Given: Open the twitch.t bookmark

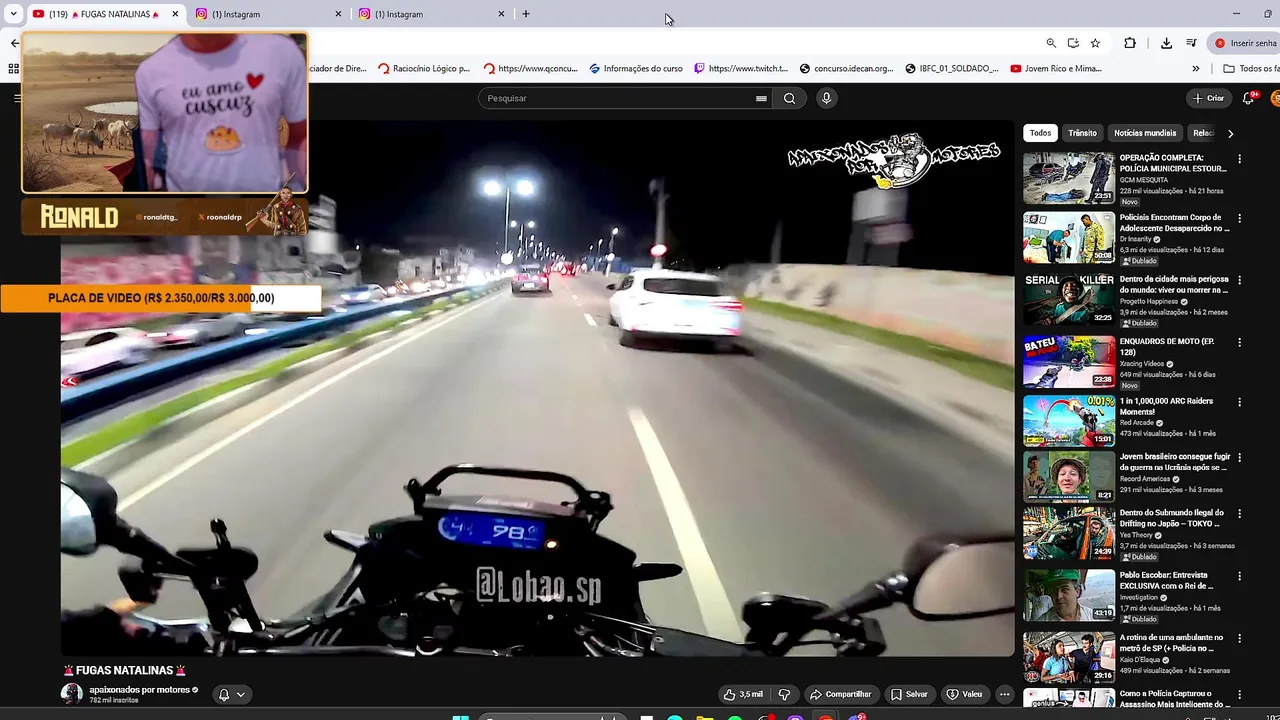Looking at the screenshot, I should (x=741, y=68).
